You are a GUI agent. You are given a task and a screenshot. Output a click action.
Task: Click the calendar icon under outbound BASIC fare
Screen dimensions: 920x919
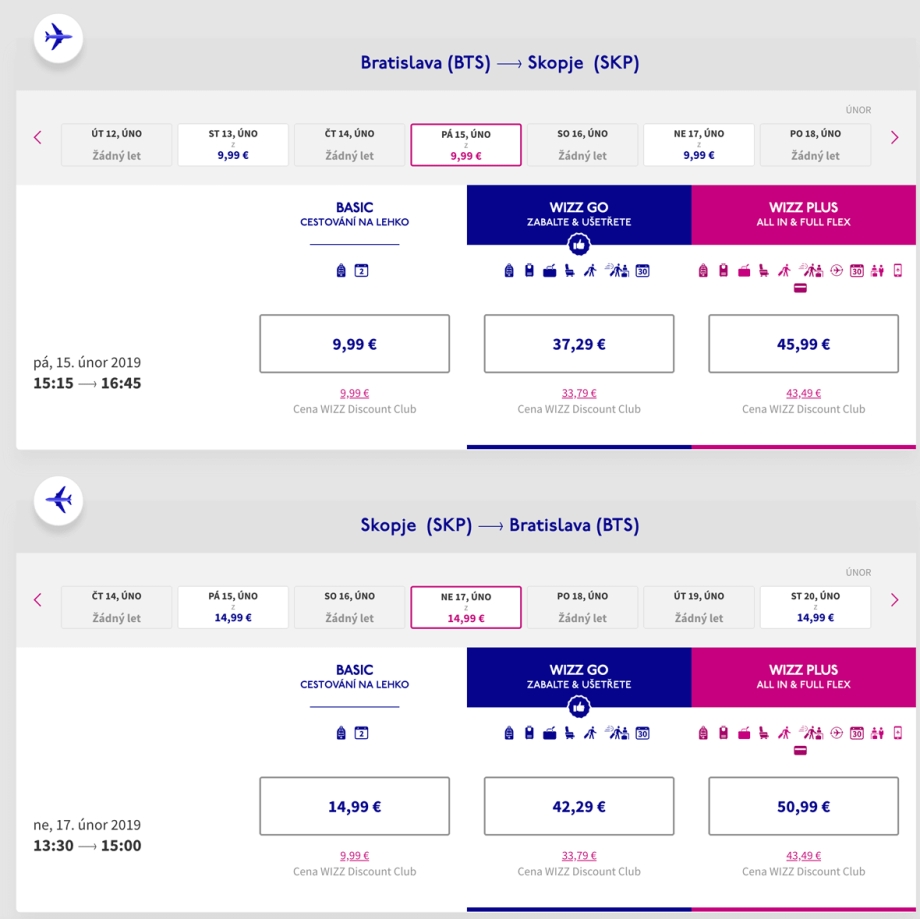click(362, 270)
